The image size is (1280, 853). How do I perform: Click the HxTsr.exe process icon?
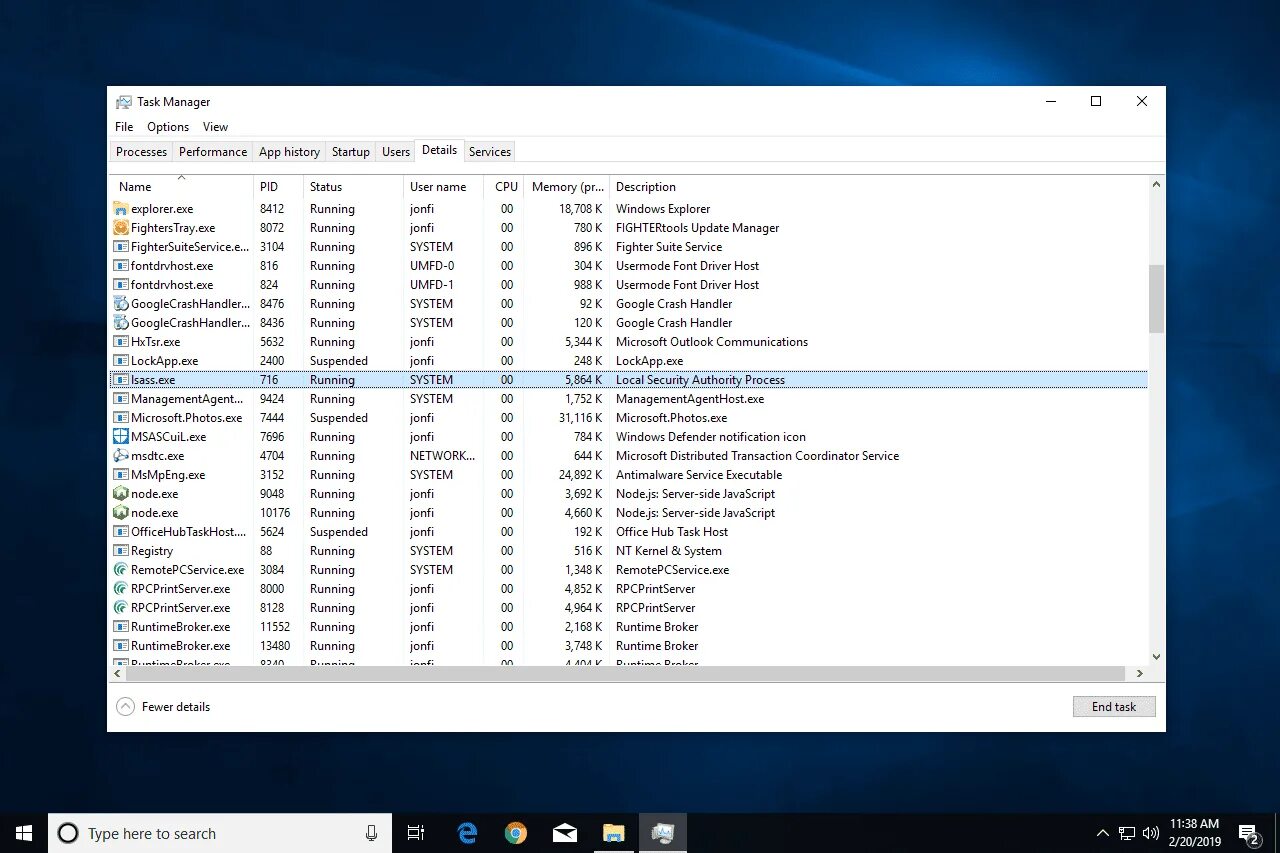121,342
